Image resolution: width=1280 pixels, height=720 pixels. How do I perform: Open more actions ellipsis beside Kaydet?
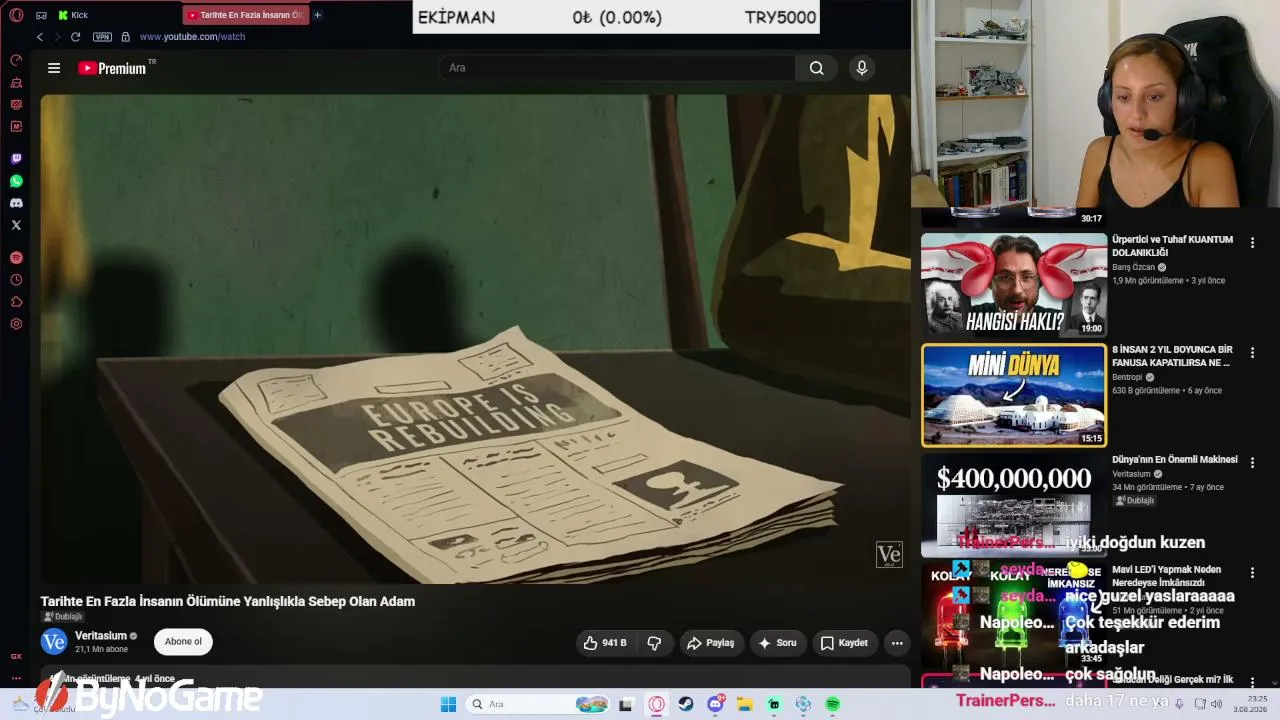897,643
